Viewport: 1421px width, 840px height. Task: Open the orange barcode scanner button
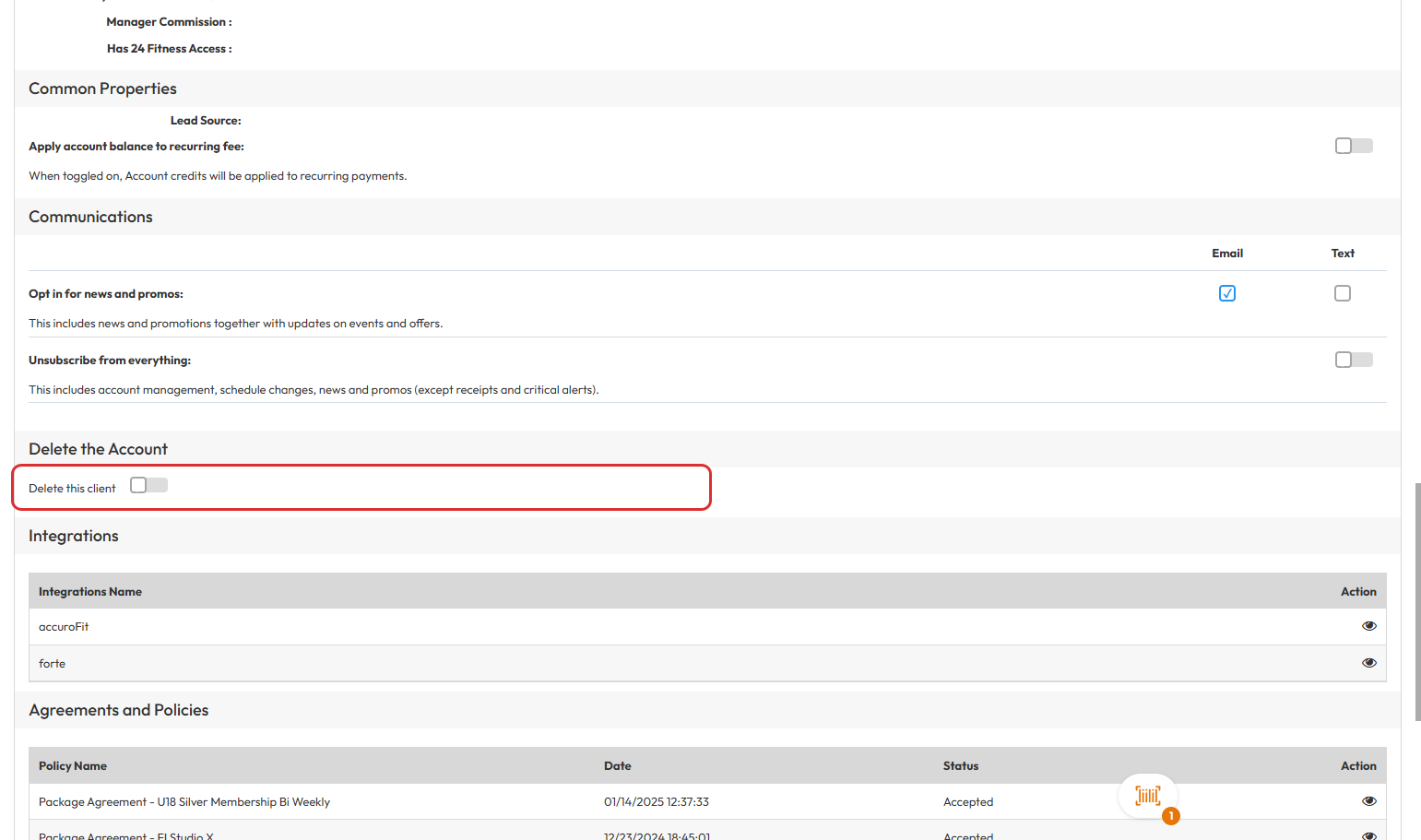pyautogui.click(x=1147, y=796)
